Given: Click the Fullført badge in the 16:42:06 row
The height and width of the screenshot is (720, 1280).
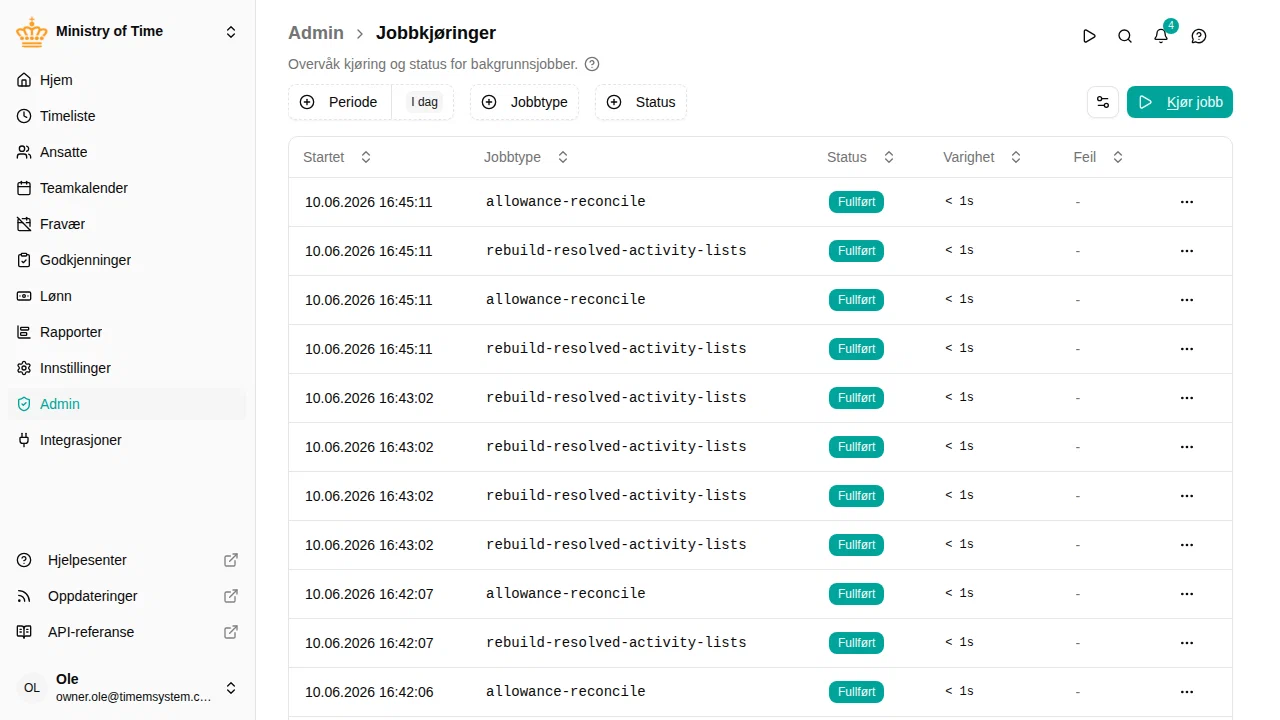Looking at the screenshot, I should pyautogui.click(x=856, y=692).
